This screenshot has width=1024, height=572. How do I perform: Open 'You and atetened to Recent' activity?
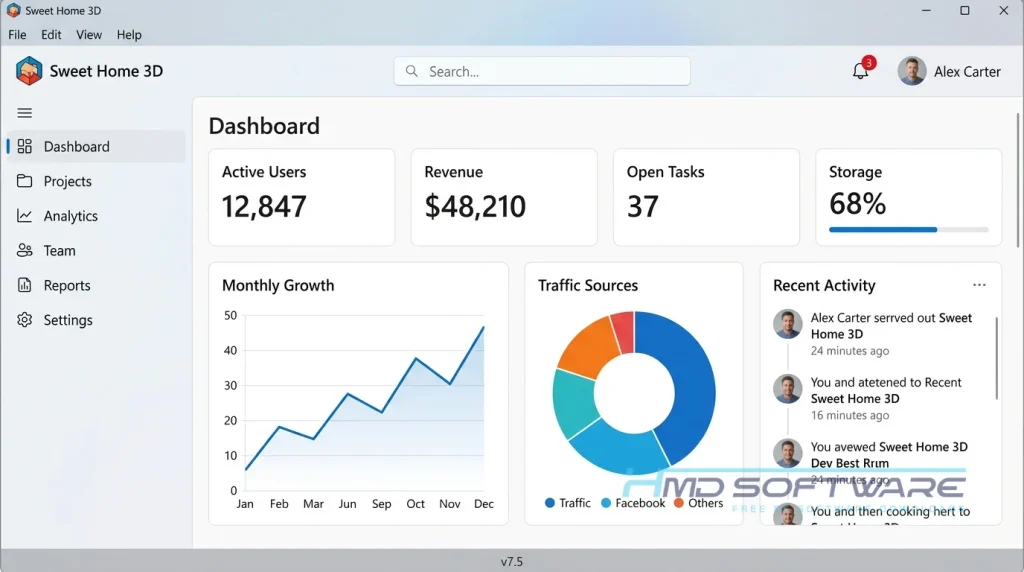tap(886, 390)
